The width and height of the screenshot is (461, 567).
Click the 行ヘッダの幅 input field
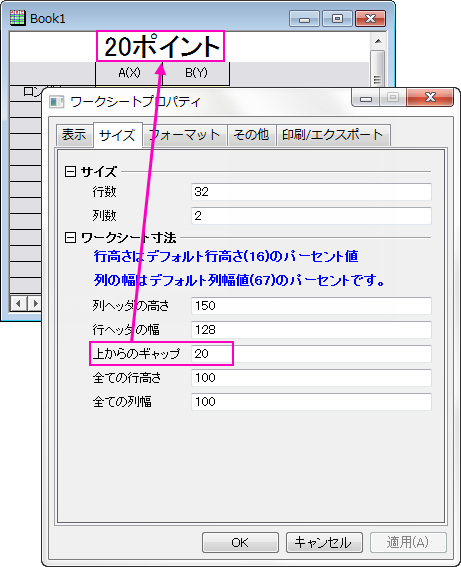(x=311, y=330)
